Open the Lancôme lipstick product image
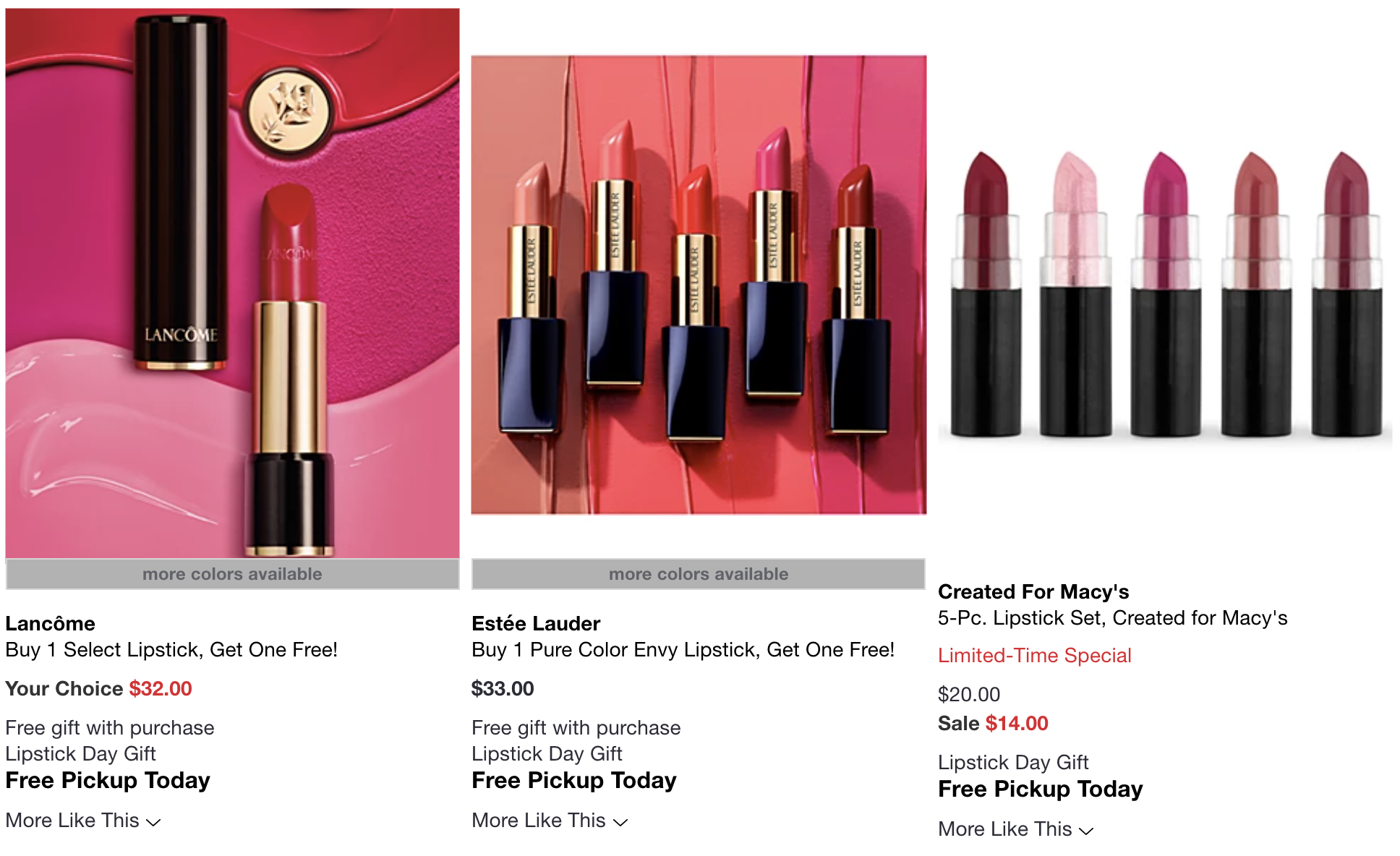 click(232, 283)
